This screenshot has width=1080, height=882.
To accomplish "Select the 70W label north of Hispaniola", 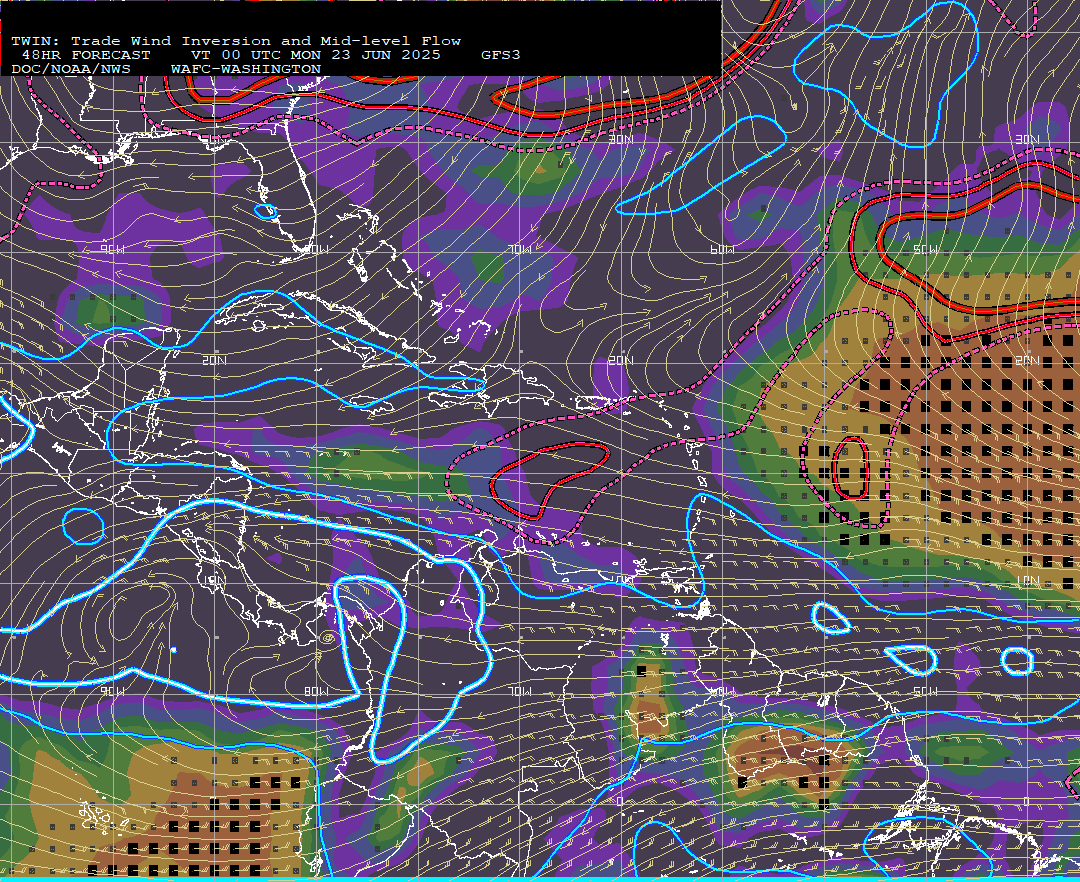I will pyautogui.click(x=520, y=249).
